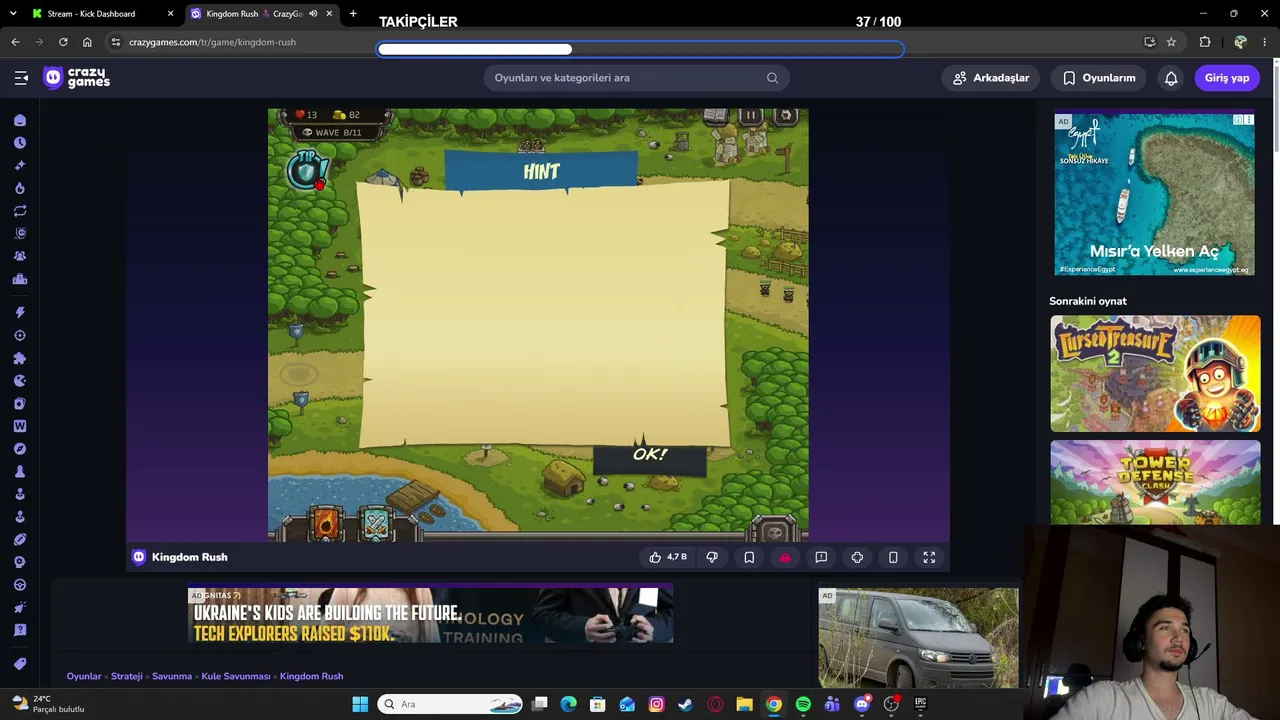Open the notifications bell
The height and width of the screenshot is (720, 1280).
point(1171,78)
